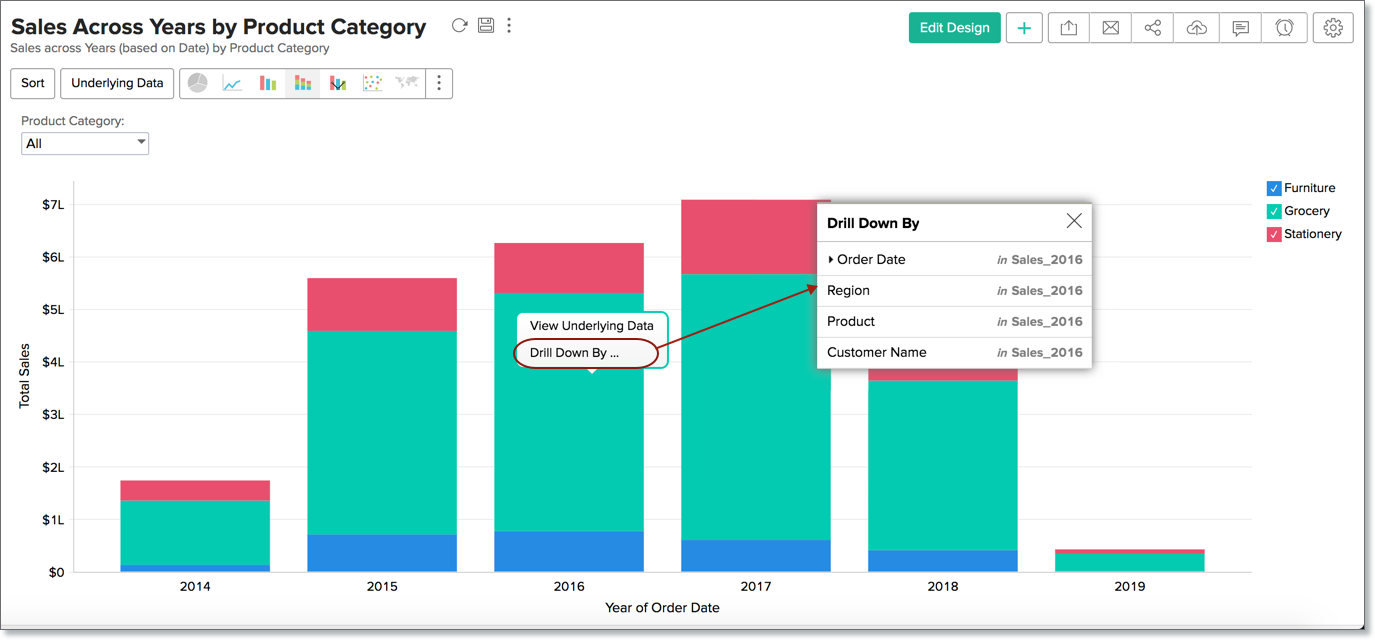This screenshot has width=1375, height=640.
Task: Disable the Stationery category in legend
Action: click(x=1274, y=234)
